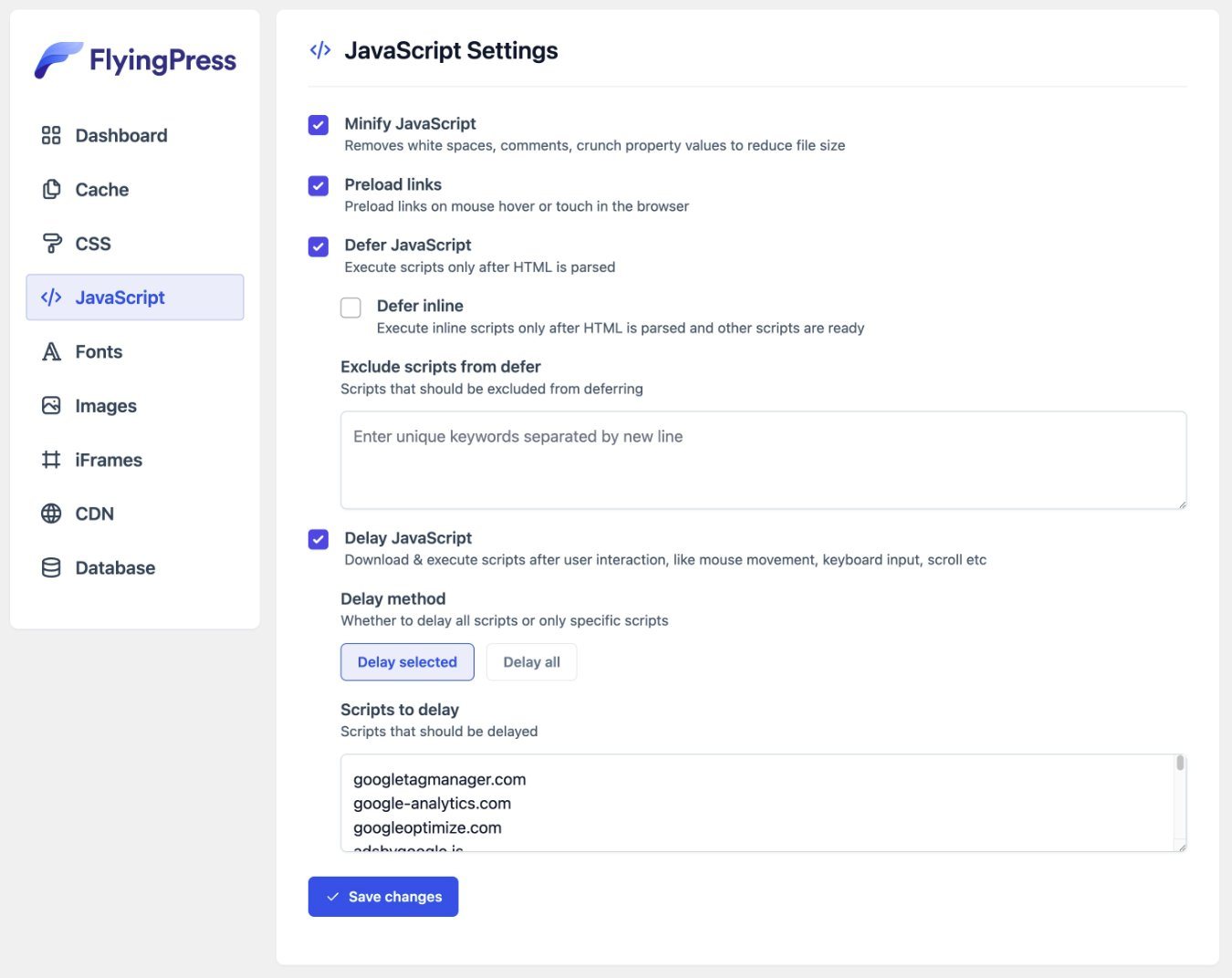1232x978 pixels.
Task: Click the Database cylinder icon
Action: (x=51, y=567)
